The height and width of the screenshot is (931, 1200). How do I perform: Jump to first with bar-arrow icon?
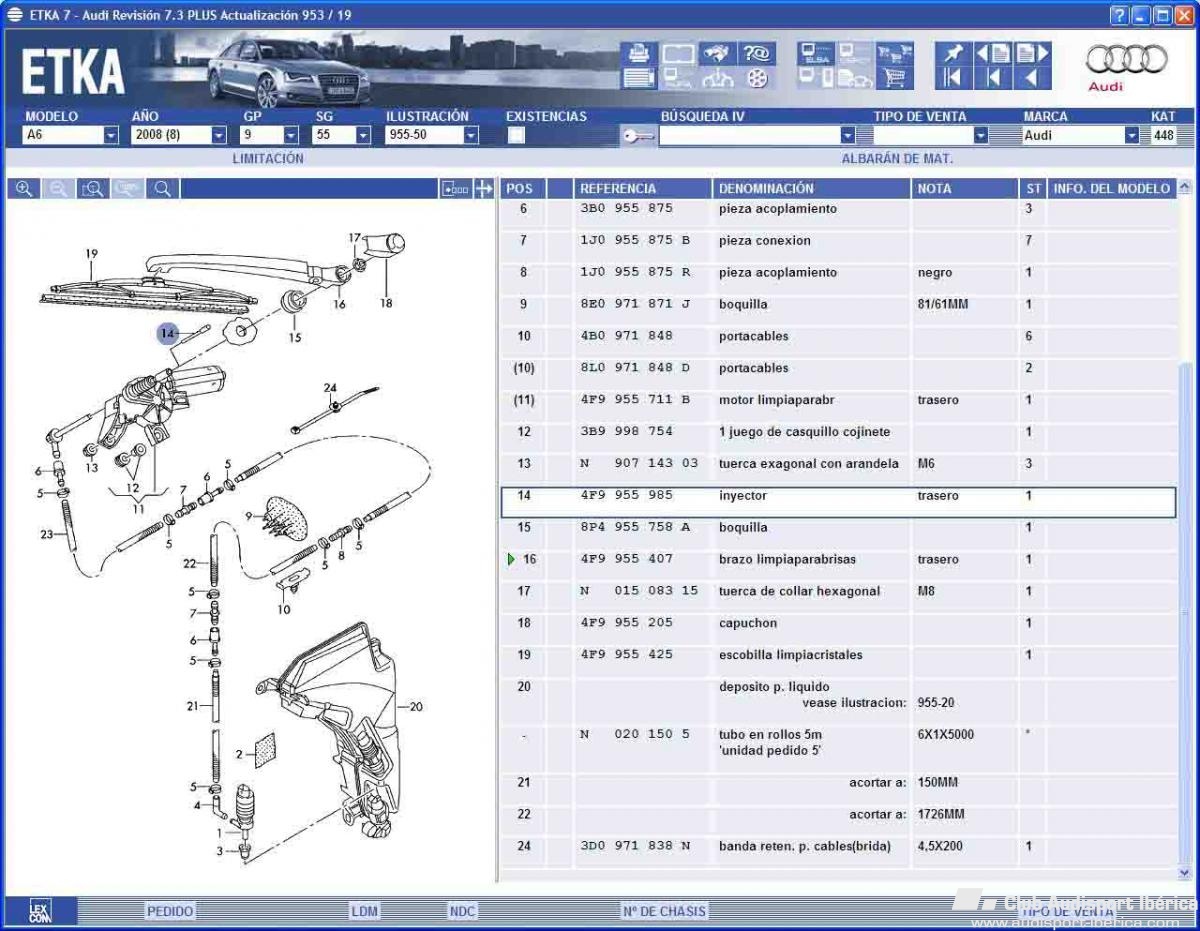pos(953,78)
